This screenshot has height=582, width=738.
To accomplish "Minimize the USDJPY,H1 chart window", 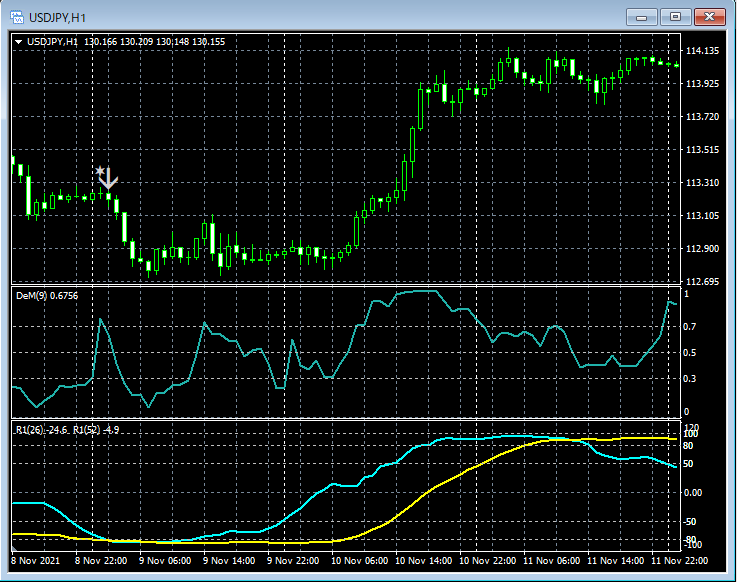I will (642, 17).
